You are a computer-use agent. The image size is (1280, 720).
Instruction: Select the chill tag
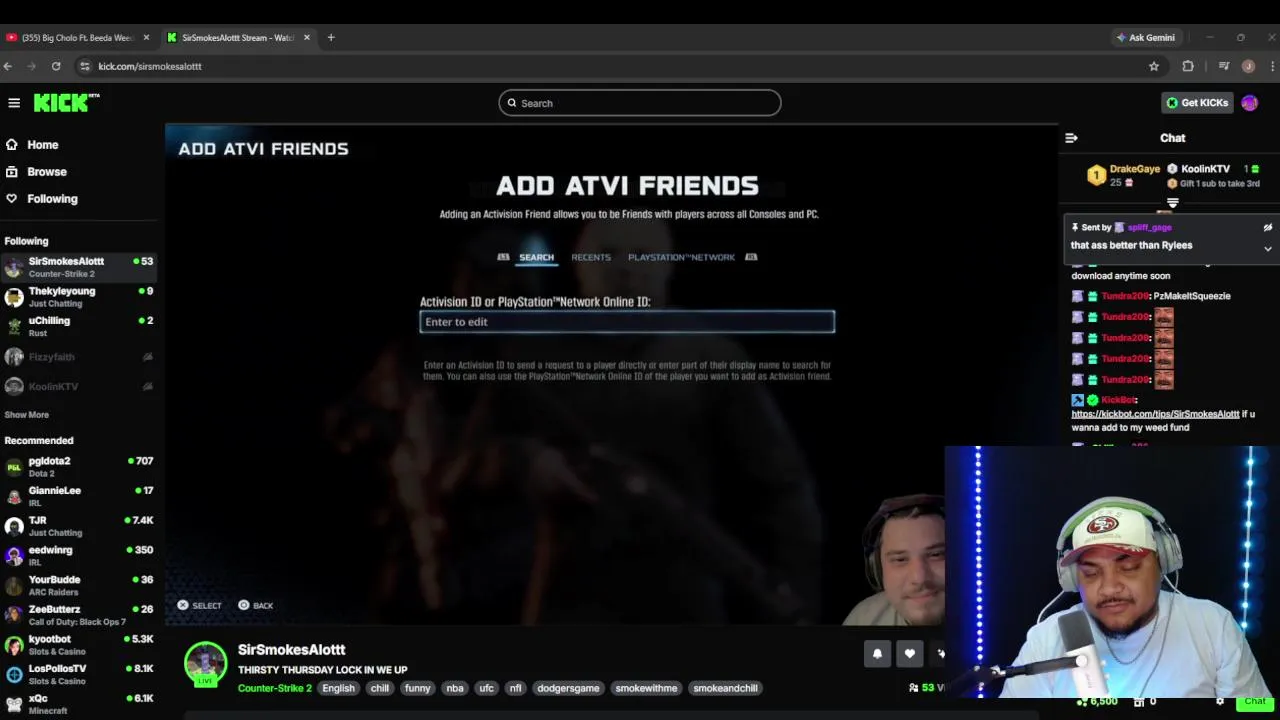pyautogui.click(x=380, y=688)
